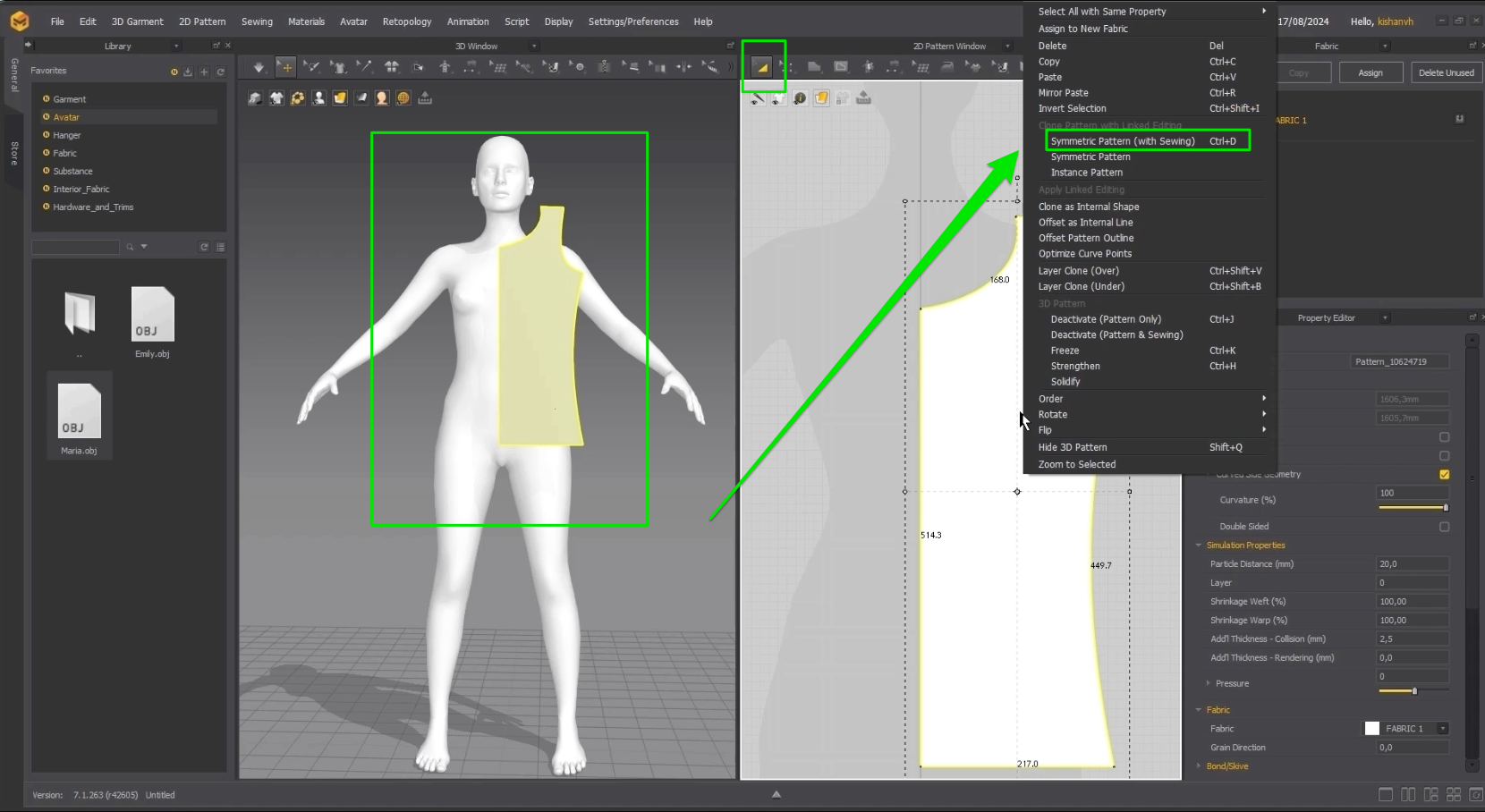Screen dimensions: 1485x812
Task: Collapse the Simulation Properties section
Action: coord(1199,546)
